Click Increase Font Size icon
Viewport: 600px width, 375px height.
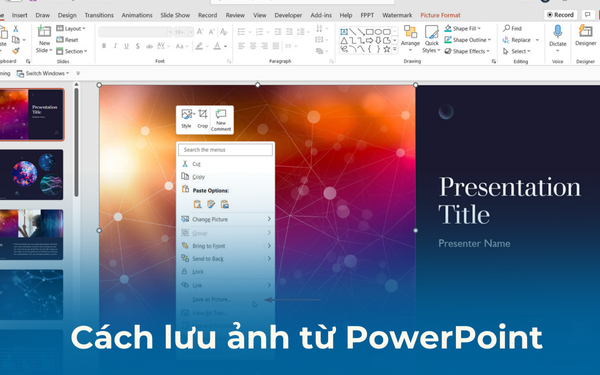pos(200,32)
